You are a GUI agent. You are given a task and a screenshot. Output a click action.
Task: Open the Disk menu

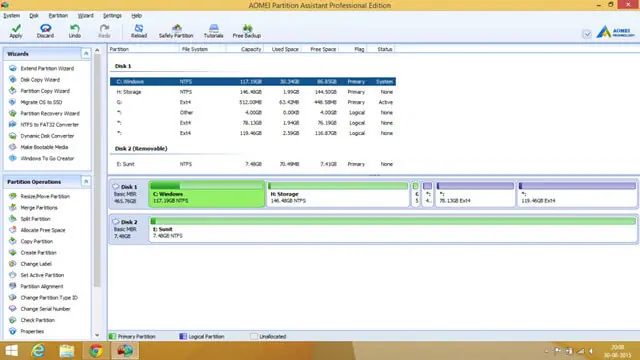pos(34,16)
